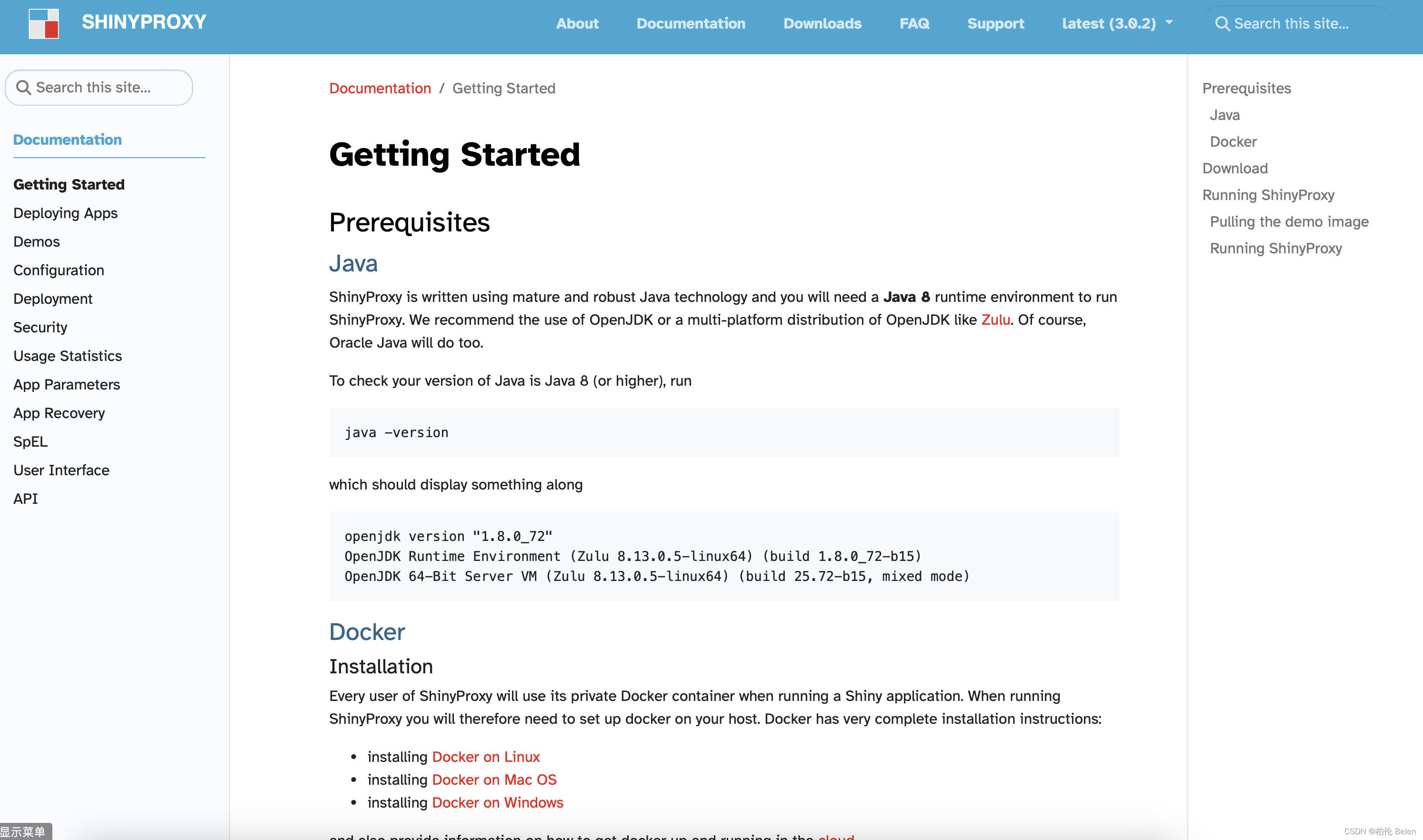1423x840 pixels.
Task: Open the Docker on Mac OS link
Action: (494, 780)
